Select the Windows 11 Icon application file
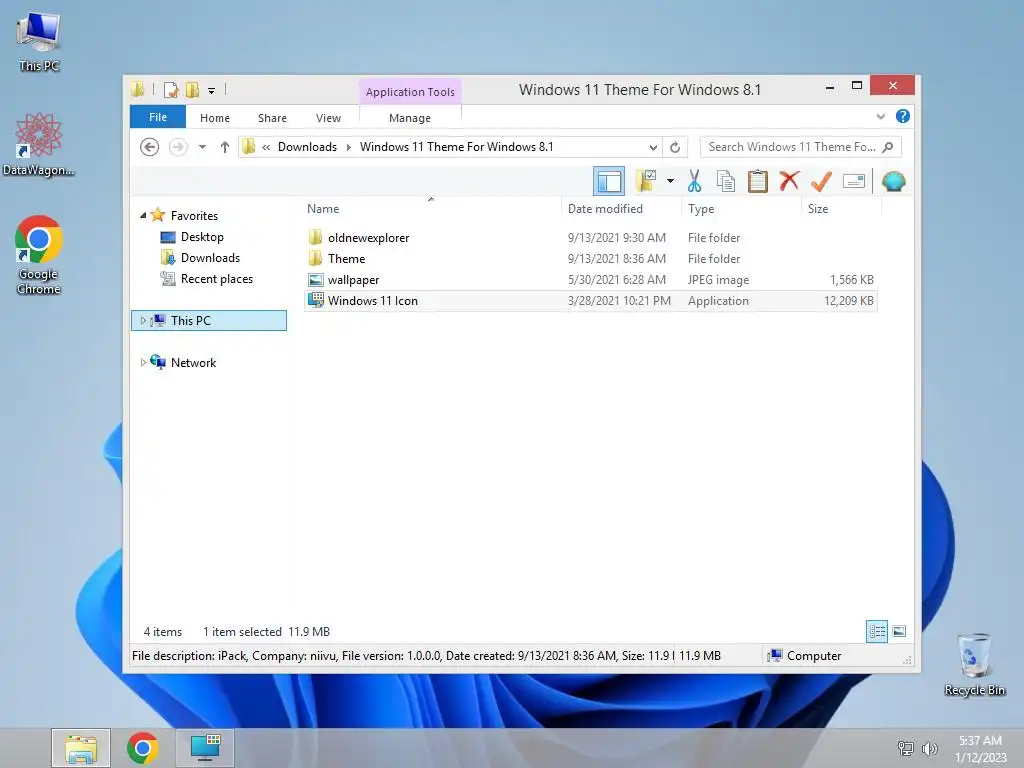 pyautogui.click(x=590, y=301)
